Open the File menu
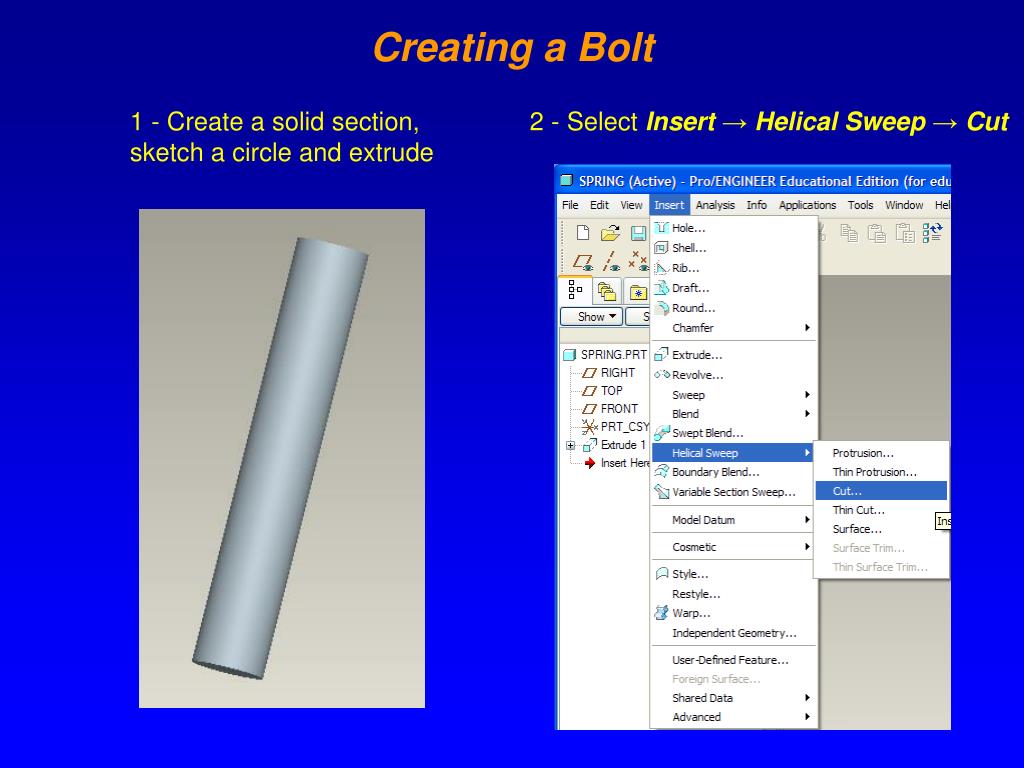Viewport: 1024px width, 768px height. point(570,205)
